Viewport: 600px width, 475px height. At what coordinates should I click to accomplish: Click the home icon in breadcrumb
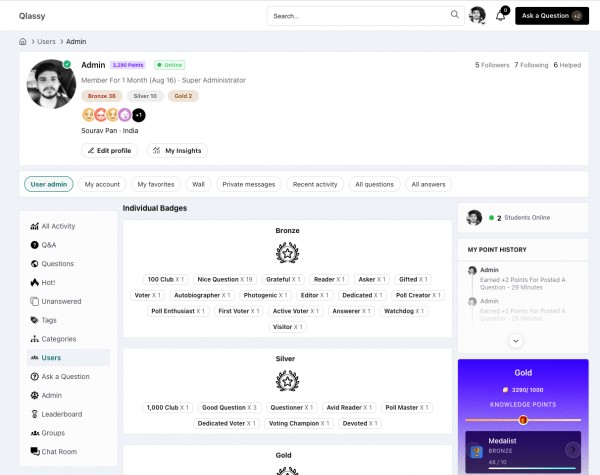coord(23,41)
